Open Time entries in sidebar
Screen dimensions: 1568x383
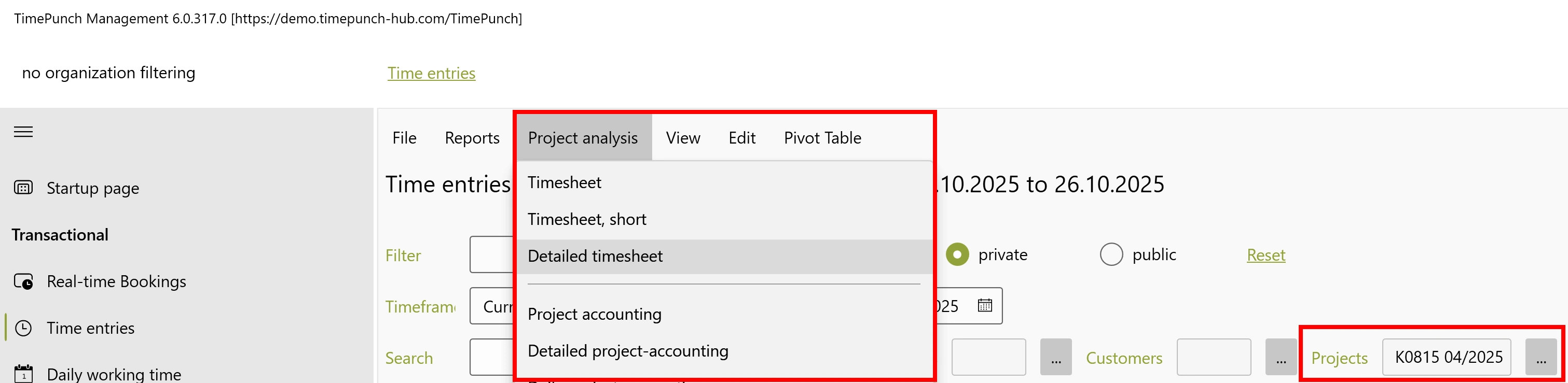click(x=90, y=328)
